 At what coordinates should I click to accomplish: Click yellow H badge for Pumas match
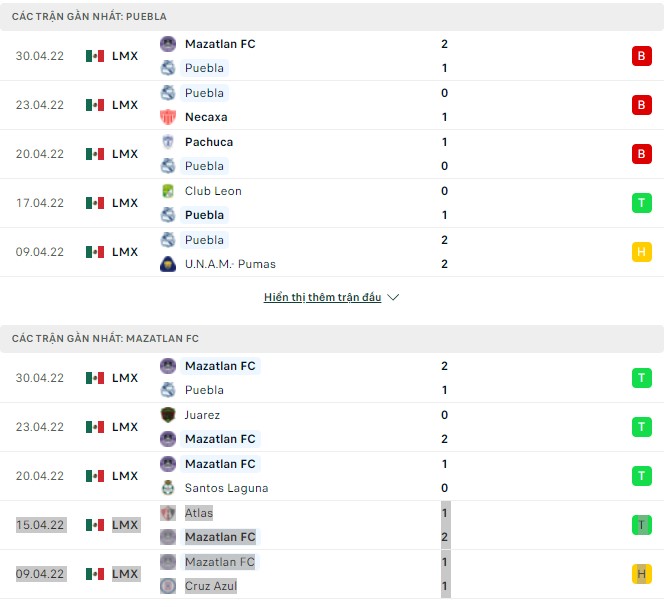point(640,252)
